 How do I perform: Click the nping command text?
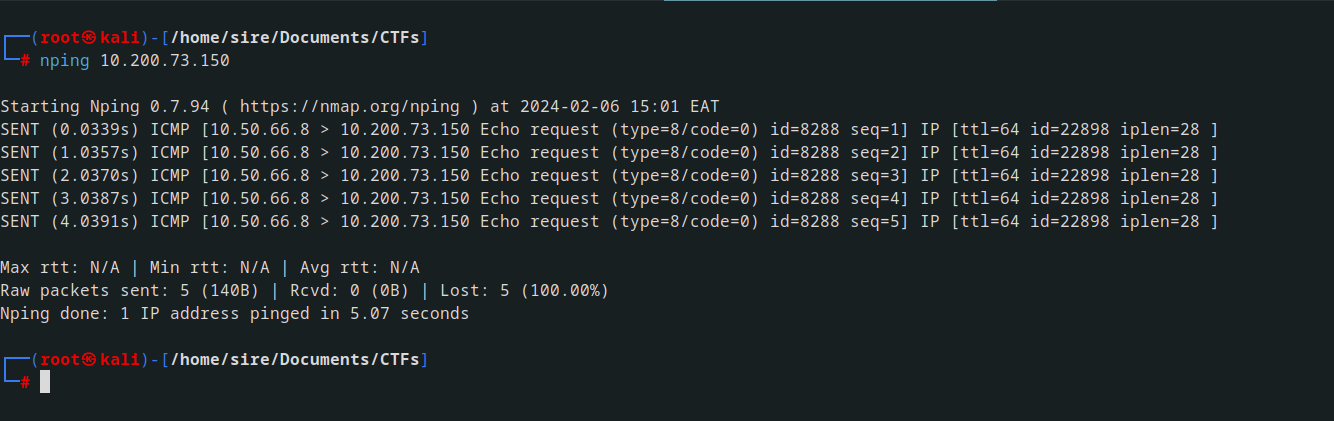65,61
